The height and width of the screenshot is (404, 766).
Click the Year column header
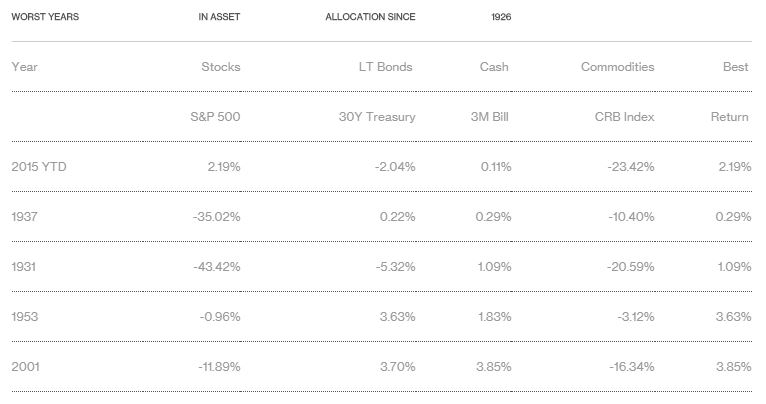[x=24, y=67]
